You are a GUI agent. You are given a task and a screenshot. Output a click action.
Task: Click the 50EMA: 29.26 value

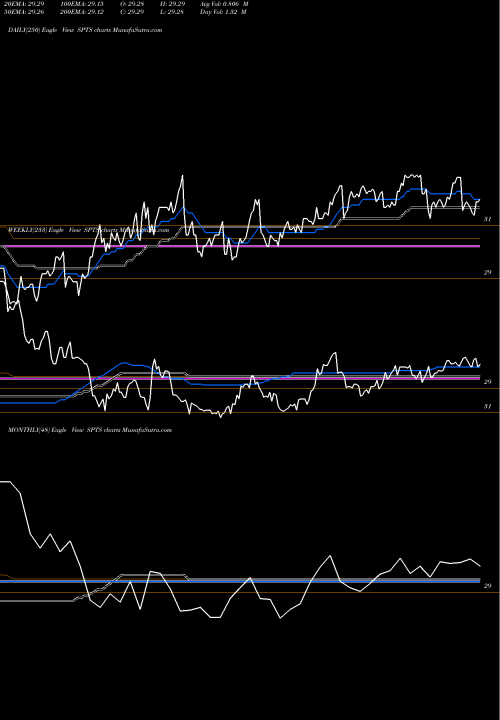coord(23,12)
